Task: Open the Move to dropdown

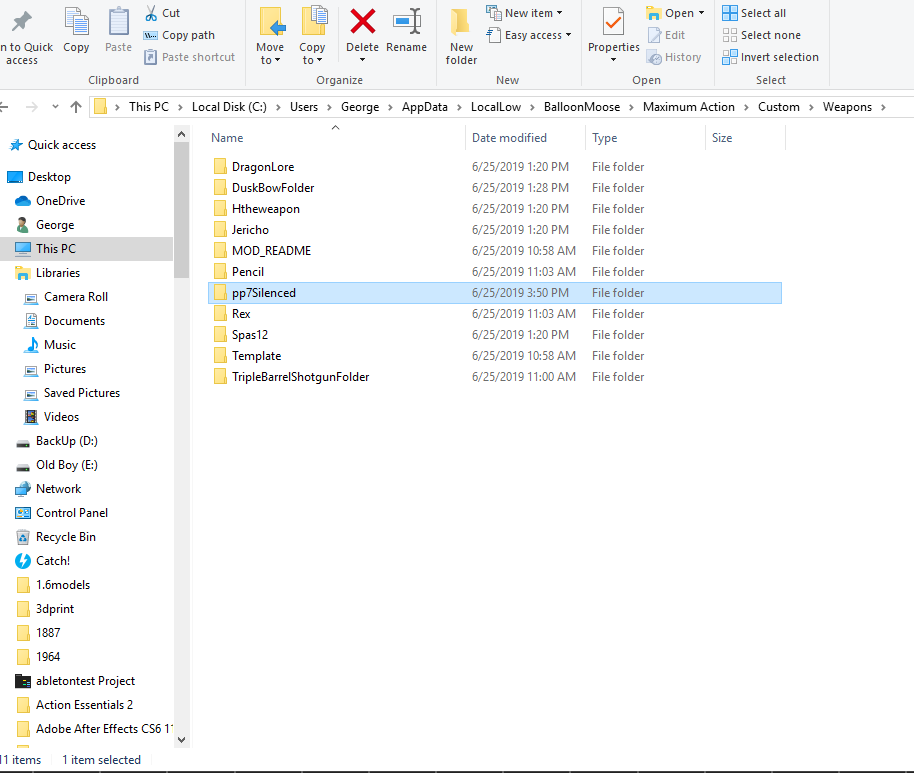Action: (270, 53)
